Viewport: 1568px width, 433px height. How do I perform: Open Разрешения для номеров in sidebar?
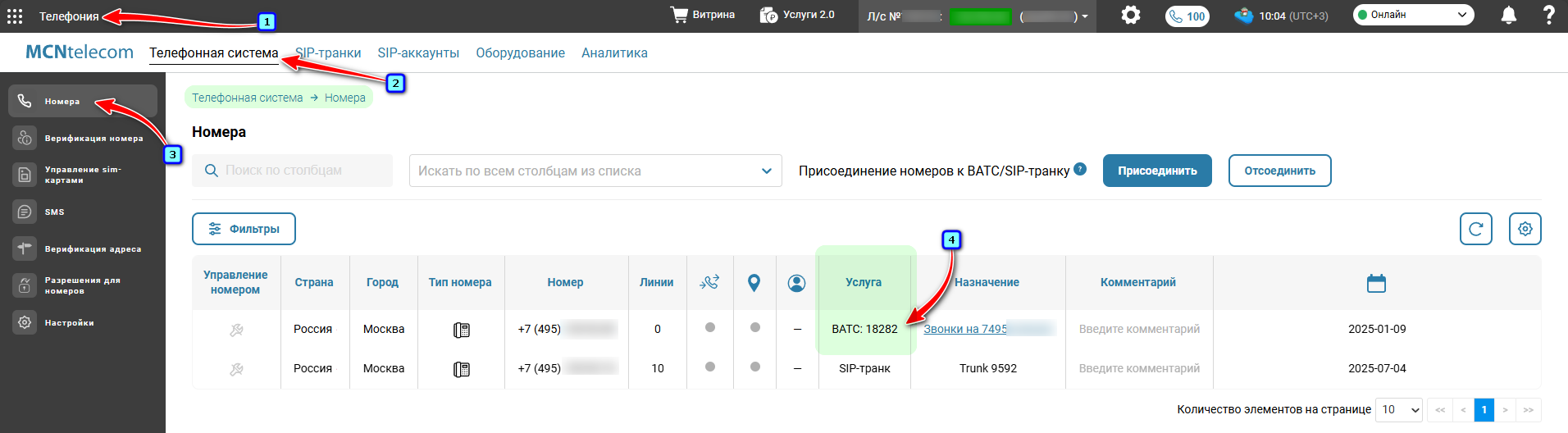coord(83,285)
